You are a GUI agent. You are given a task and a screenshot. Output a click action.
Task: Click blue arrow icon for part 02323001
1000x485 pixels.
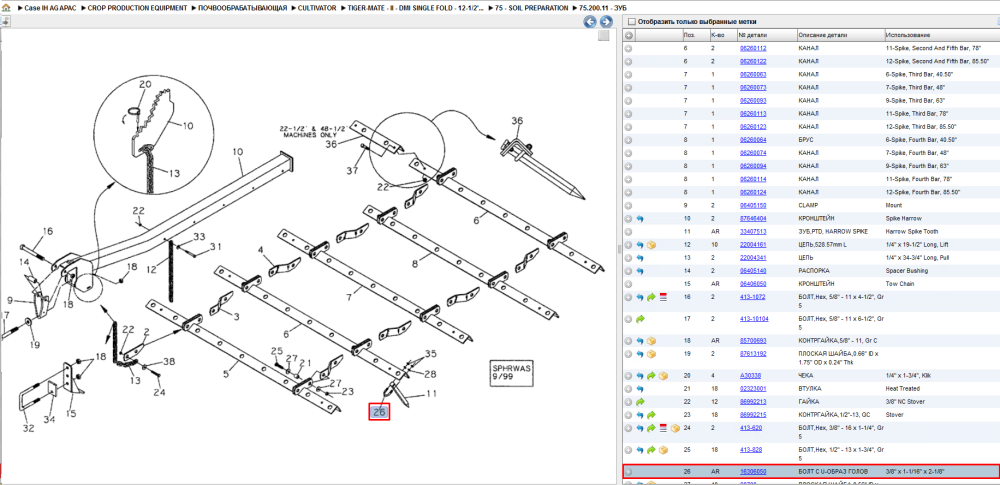[x=640, y=389]
